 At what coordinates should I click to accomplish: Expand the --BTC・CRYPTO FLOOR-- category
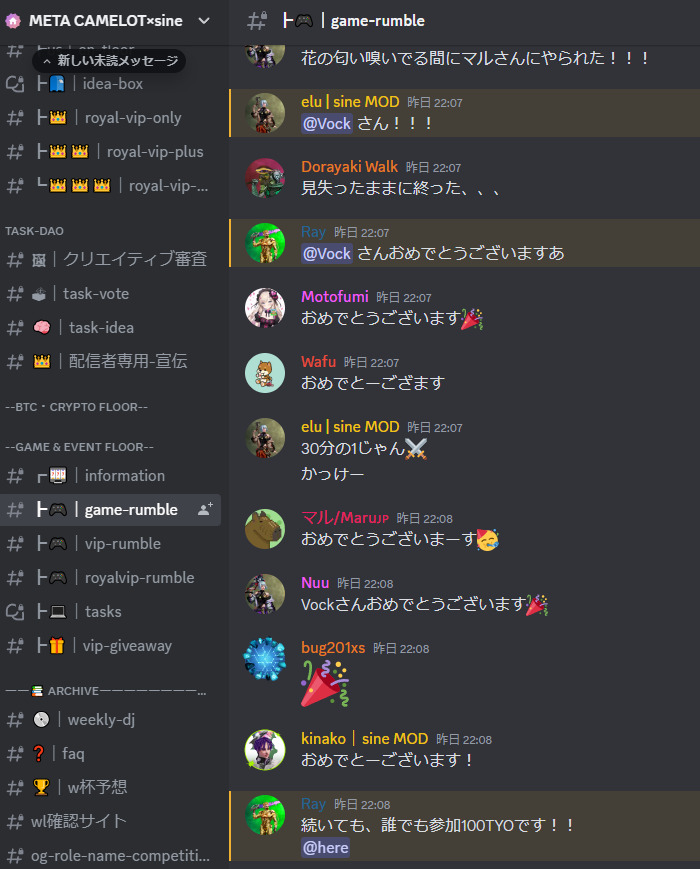76,407
